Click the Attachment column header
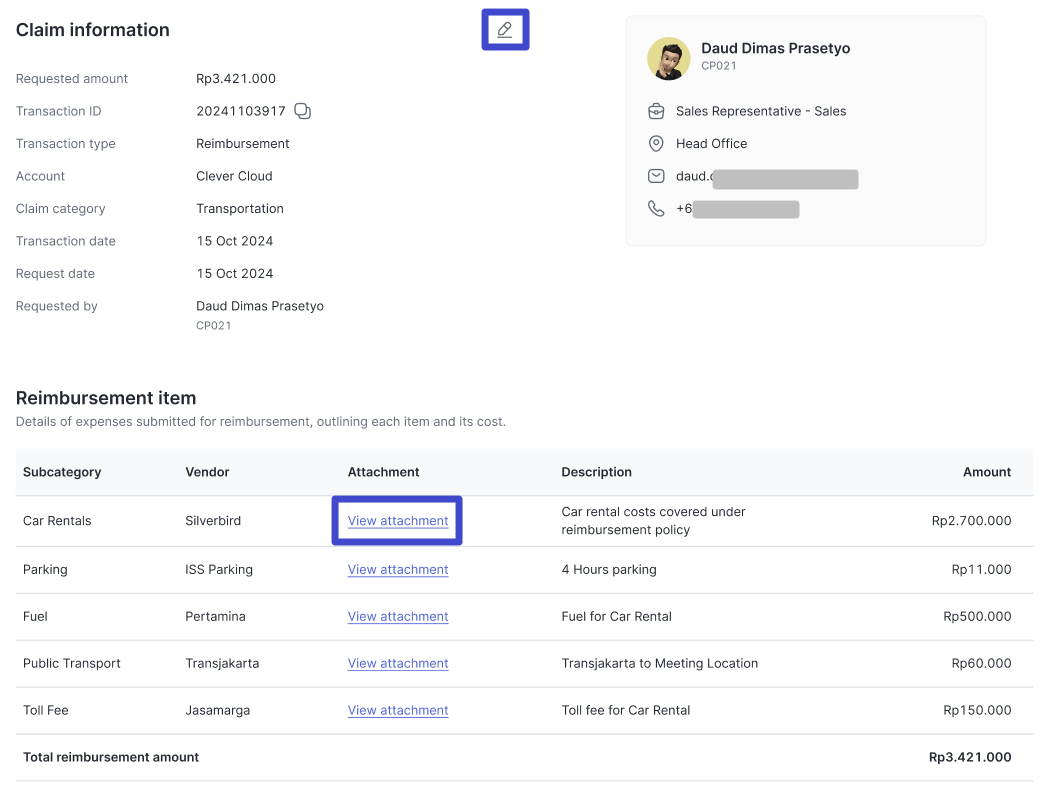Viewport: 1054px width, 812px height. click(x=383, y=472)
